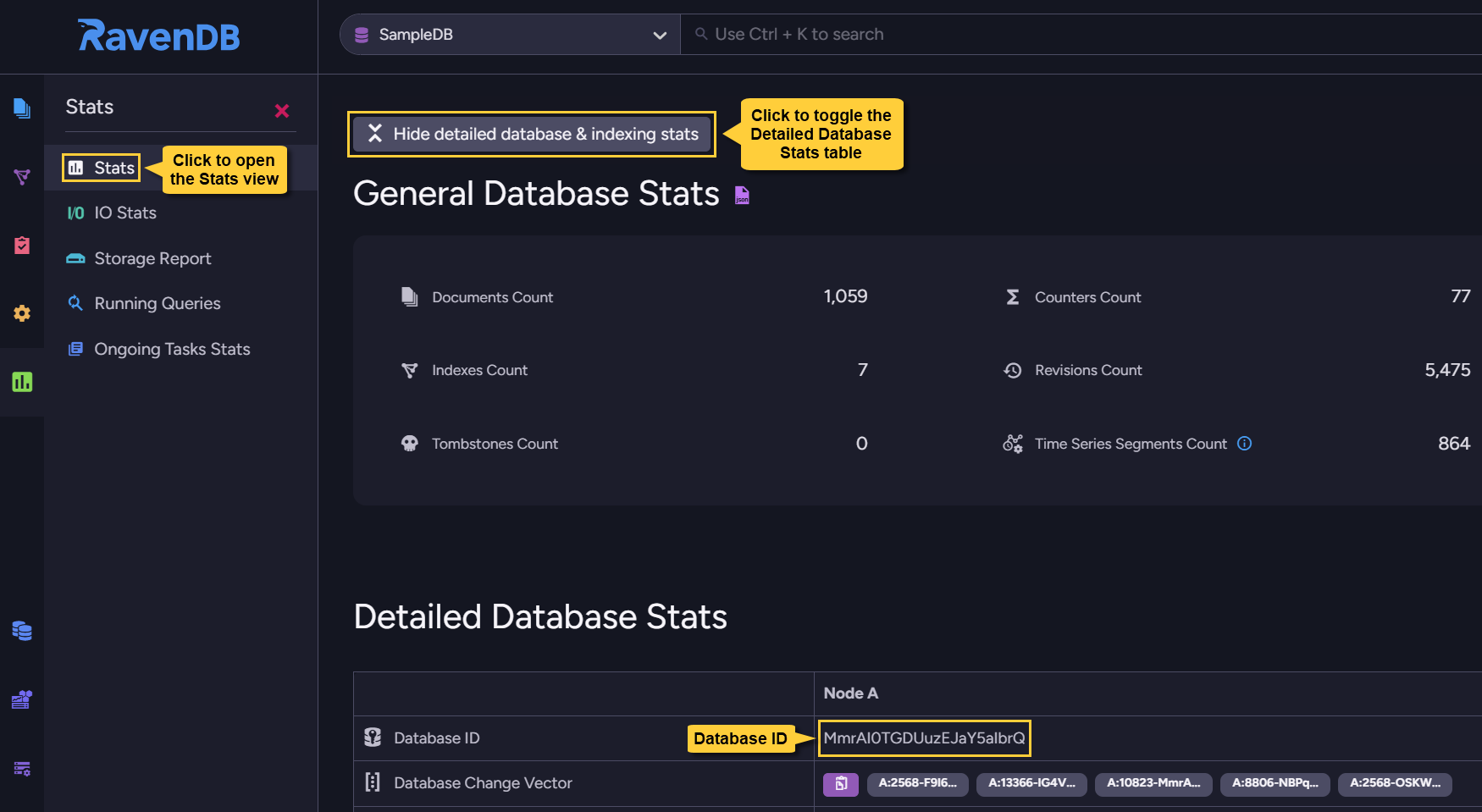Click the A:2568-OSKW change vector tag
The image size is (1482, 812).
1395,784
